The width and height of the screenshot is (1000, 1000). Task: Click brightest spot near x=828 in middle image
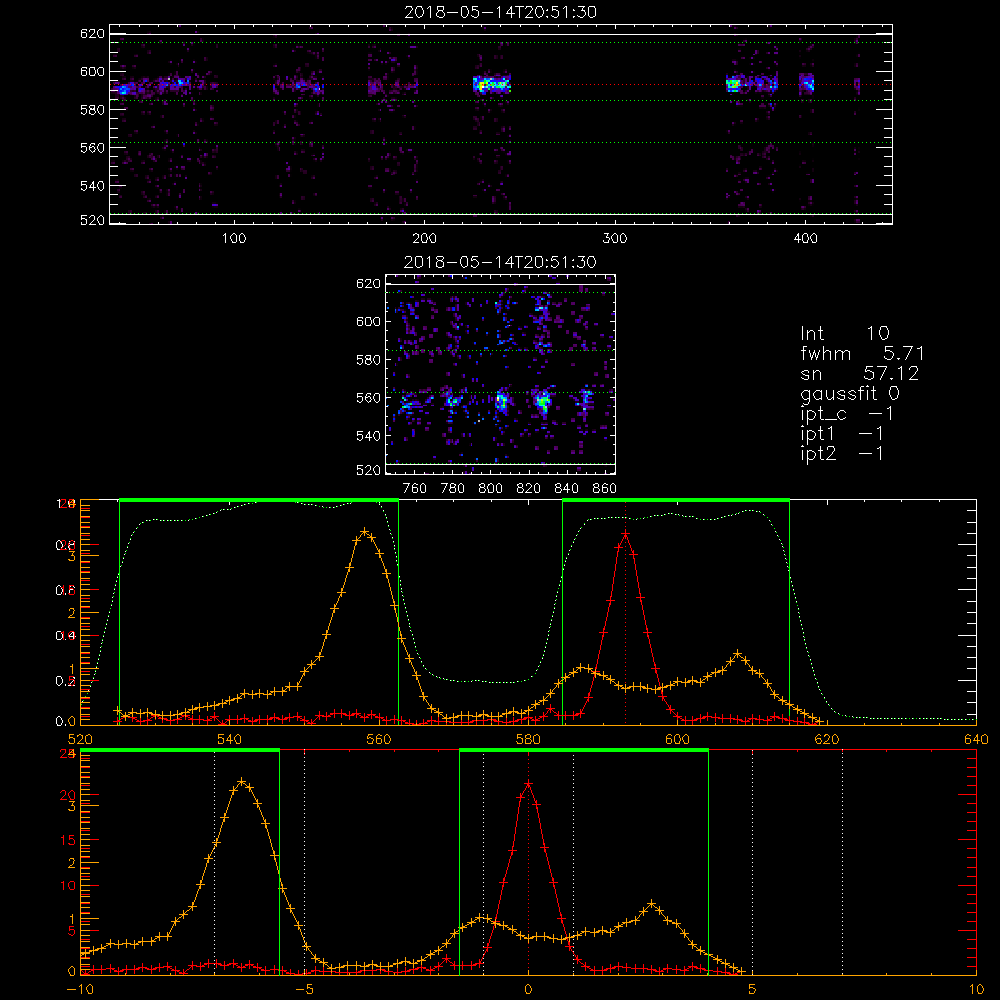coord(543,402)
